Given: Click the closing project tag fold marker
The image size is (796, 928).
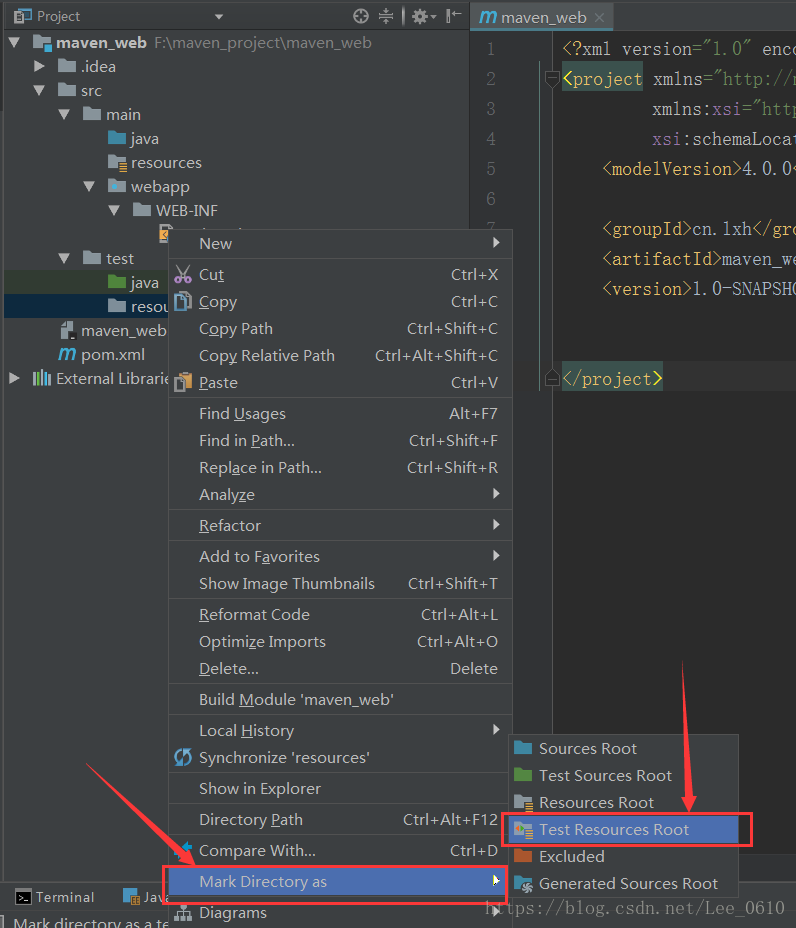Looking at the screenshot, I should pos(552,378).
